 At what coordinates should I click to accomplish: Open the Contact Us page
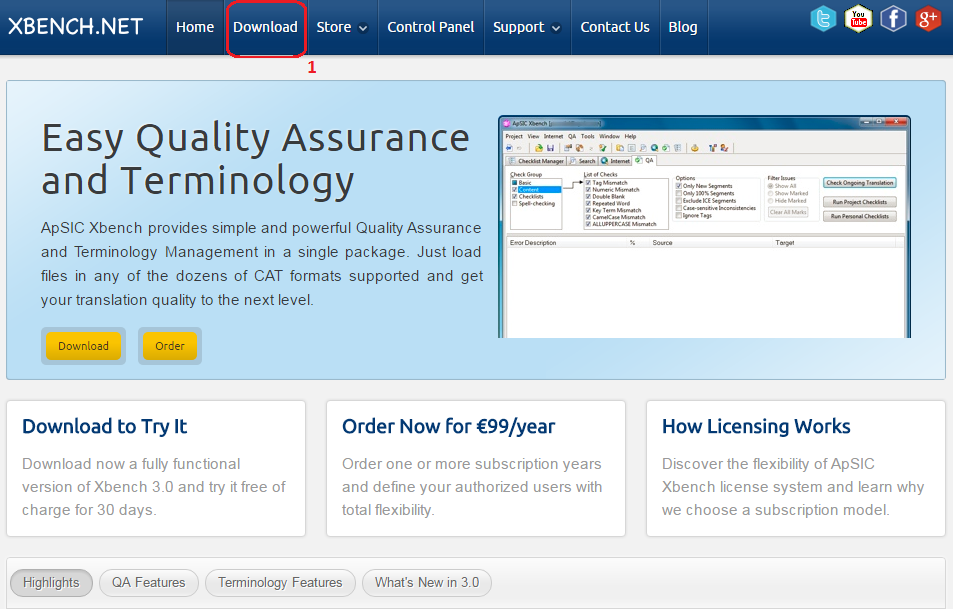tap(614, 27)
